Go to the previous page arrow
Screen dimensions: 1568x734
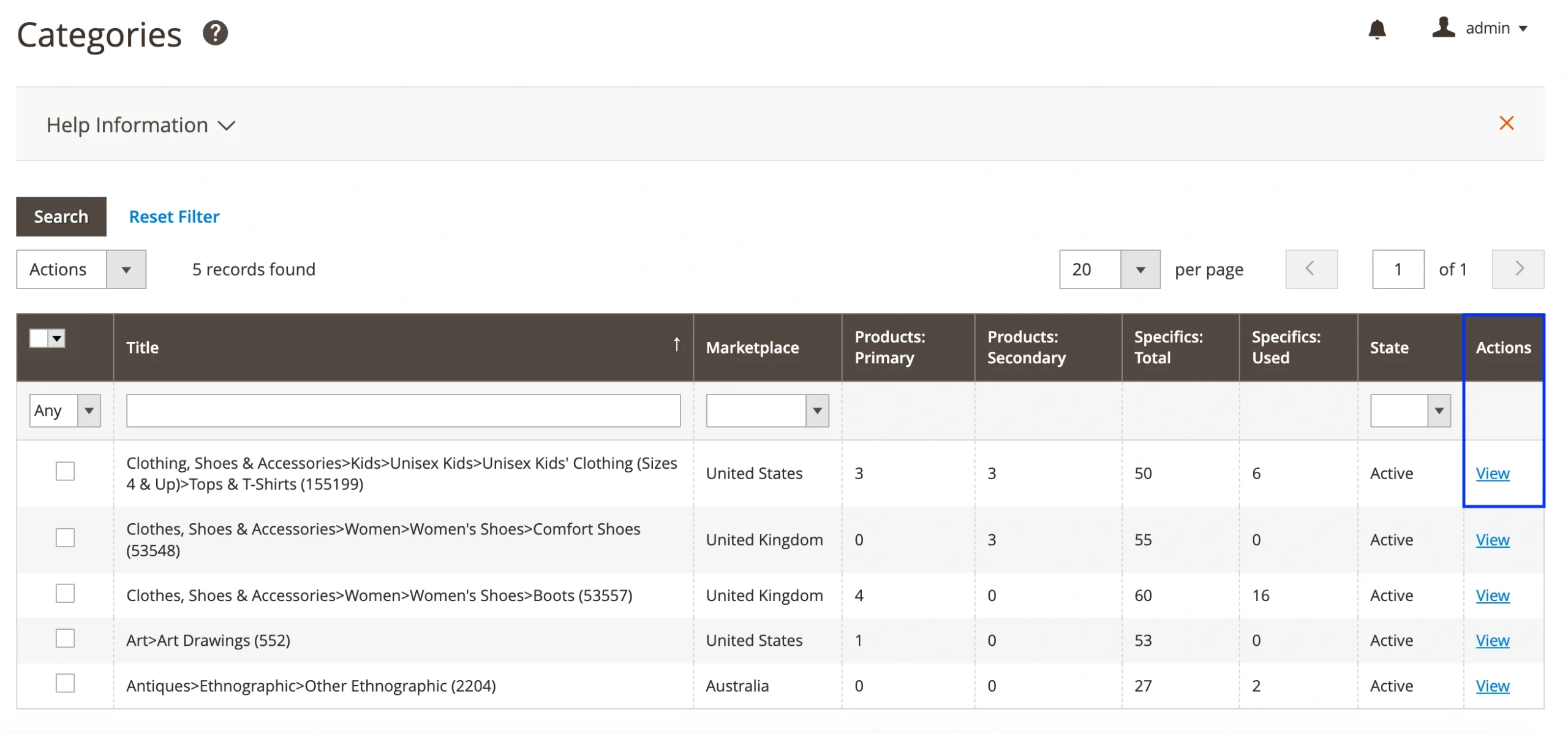pos(1311,269)
